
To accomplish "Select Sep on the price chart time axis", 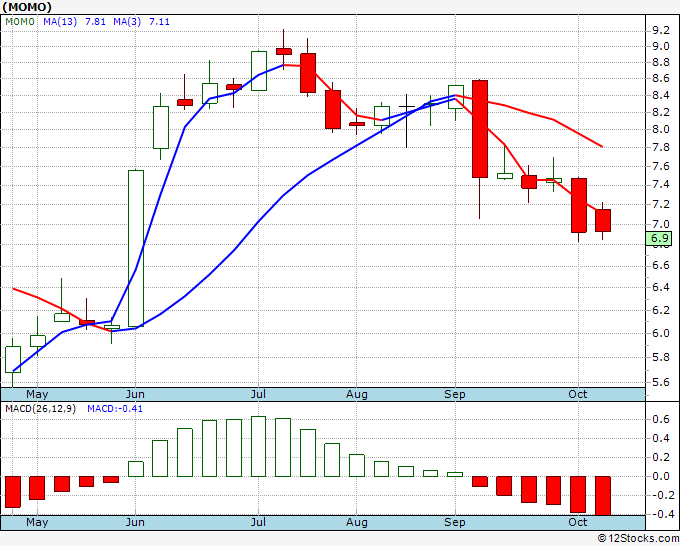I will (x=454, y=395).
